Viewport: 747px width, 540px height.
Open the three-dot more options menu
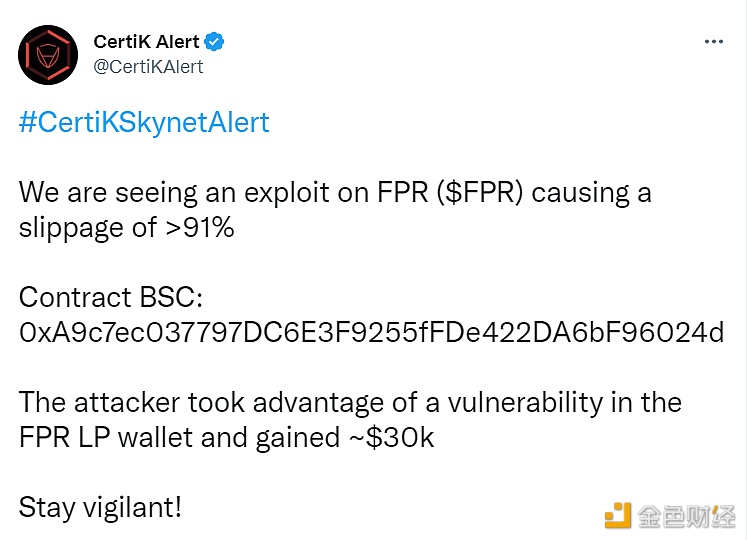coord(714,42)
